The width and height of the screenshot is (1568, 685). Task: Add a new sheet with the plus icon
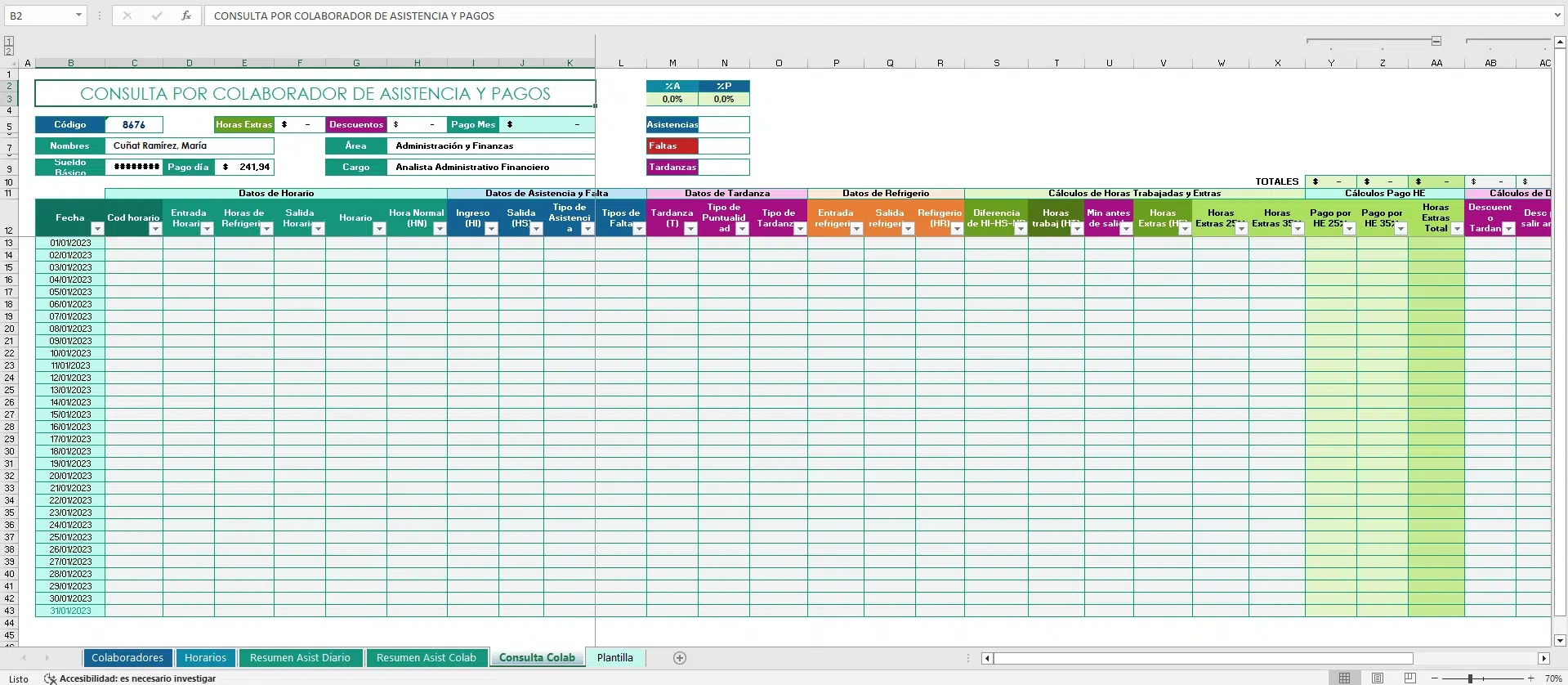(679, 658)
